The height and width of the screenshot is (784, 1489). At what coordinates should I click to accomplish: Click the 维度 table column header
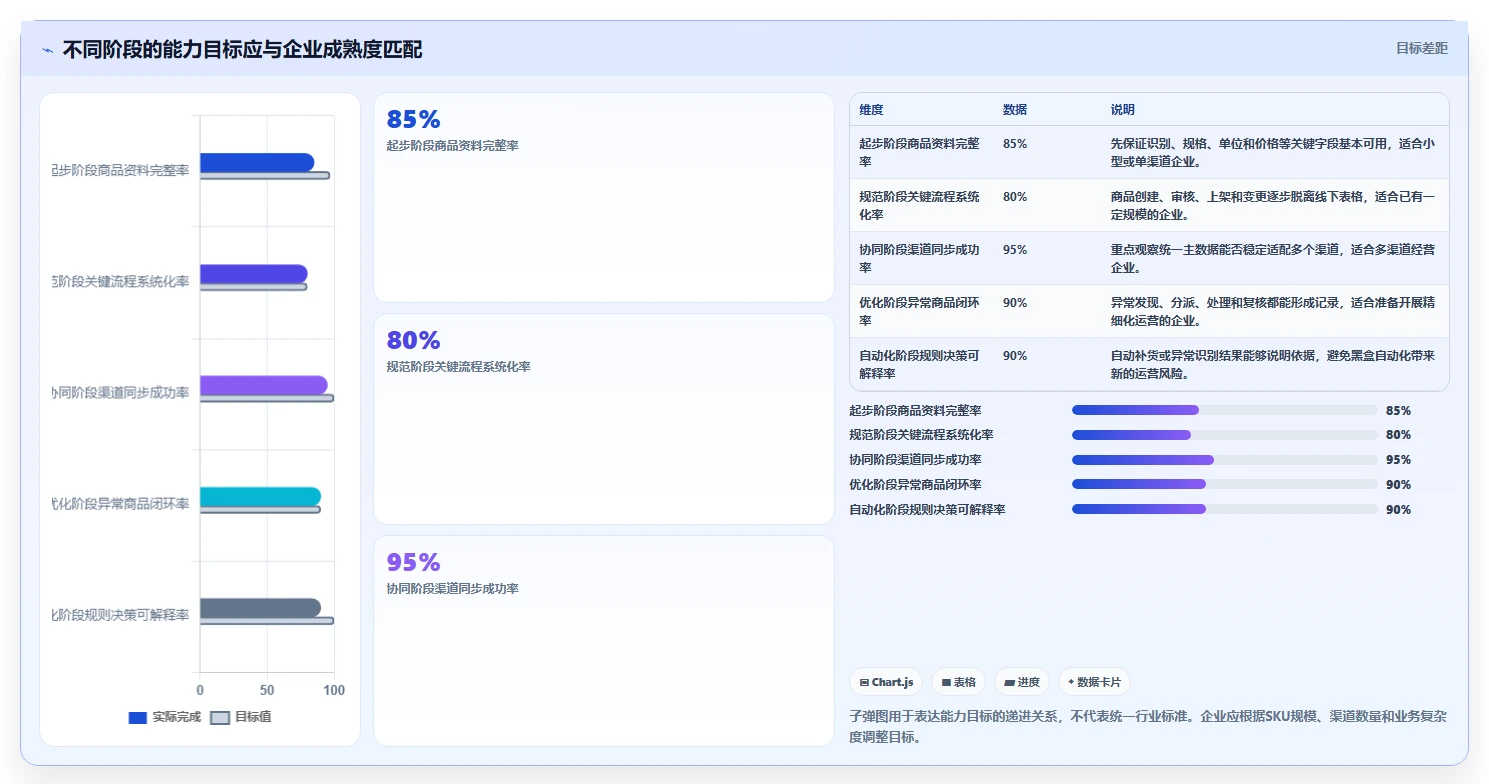pyautogui.click(x=871, y=110)
